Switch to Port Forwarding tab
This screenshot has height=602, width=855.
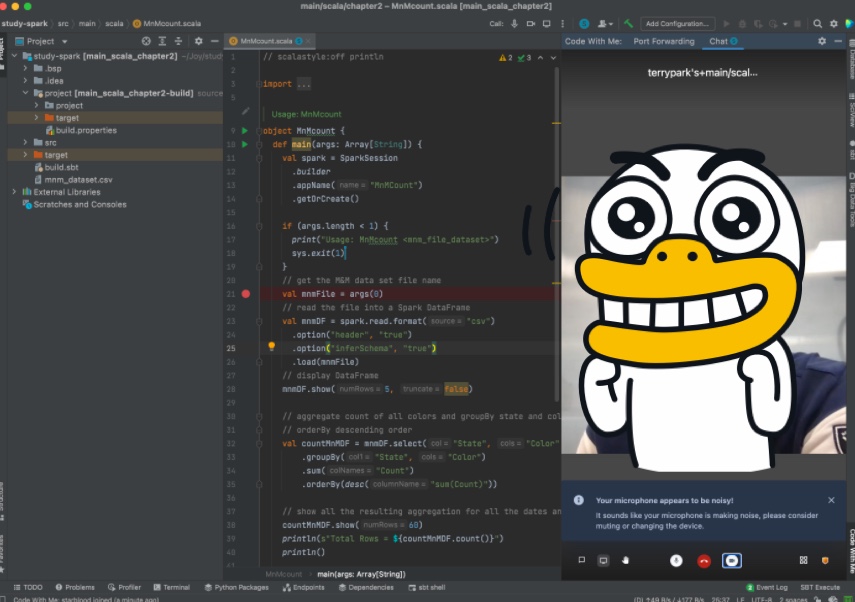point(664,41)
